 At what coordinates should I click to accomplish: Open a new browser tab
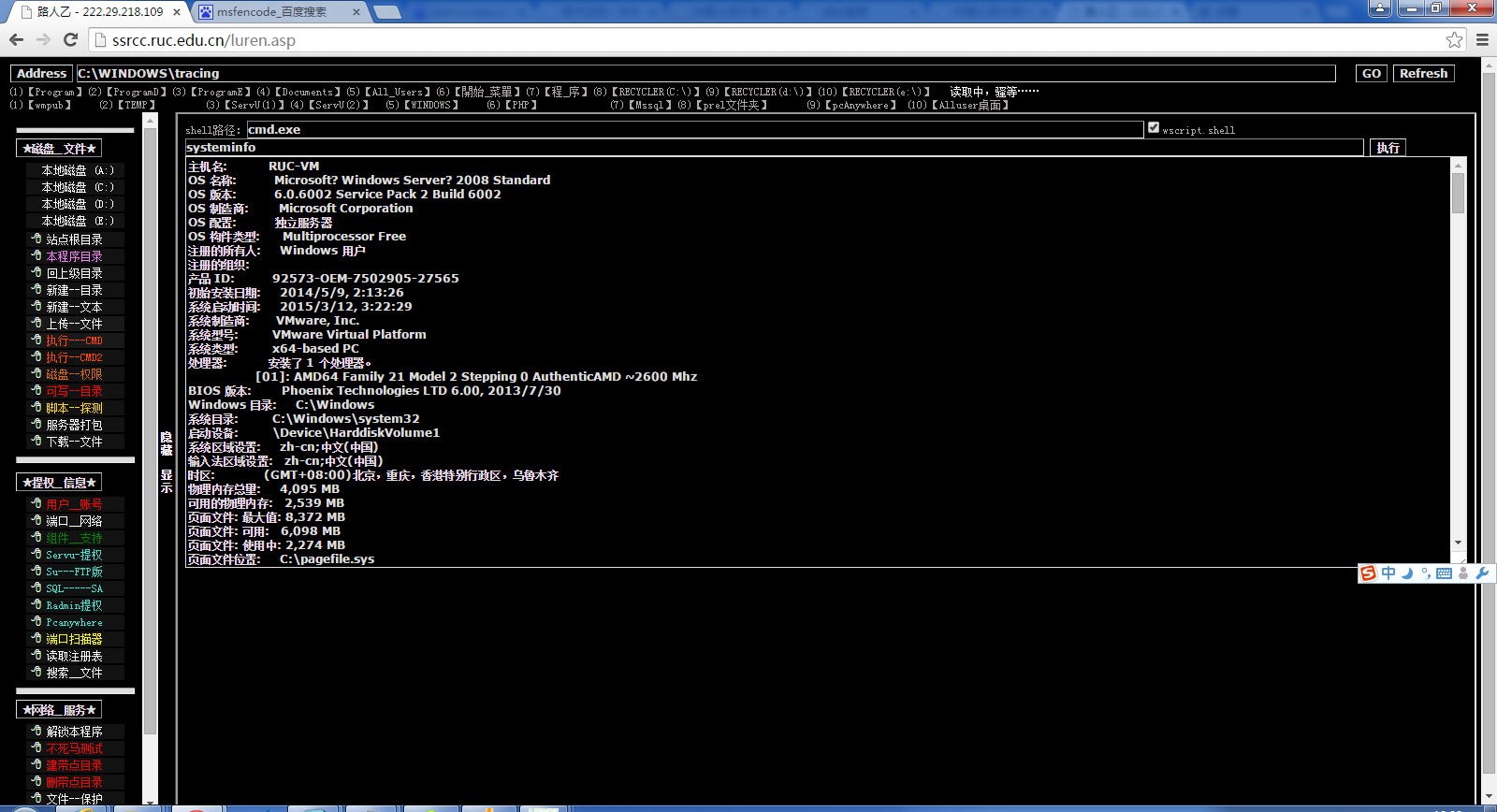[x=386, y=12]
